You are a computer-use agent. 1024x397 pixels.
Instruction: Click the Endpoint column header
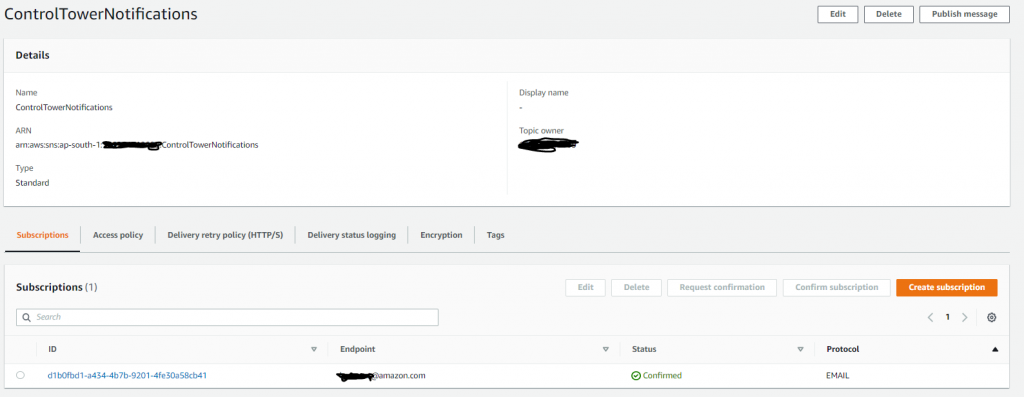(x=358, y=349)
